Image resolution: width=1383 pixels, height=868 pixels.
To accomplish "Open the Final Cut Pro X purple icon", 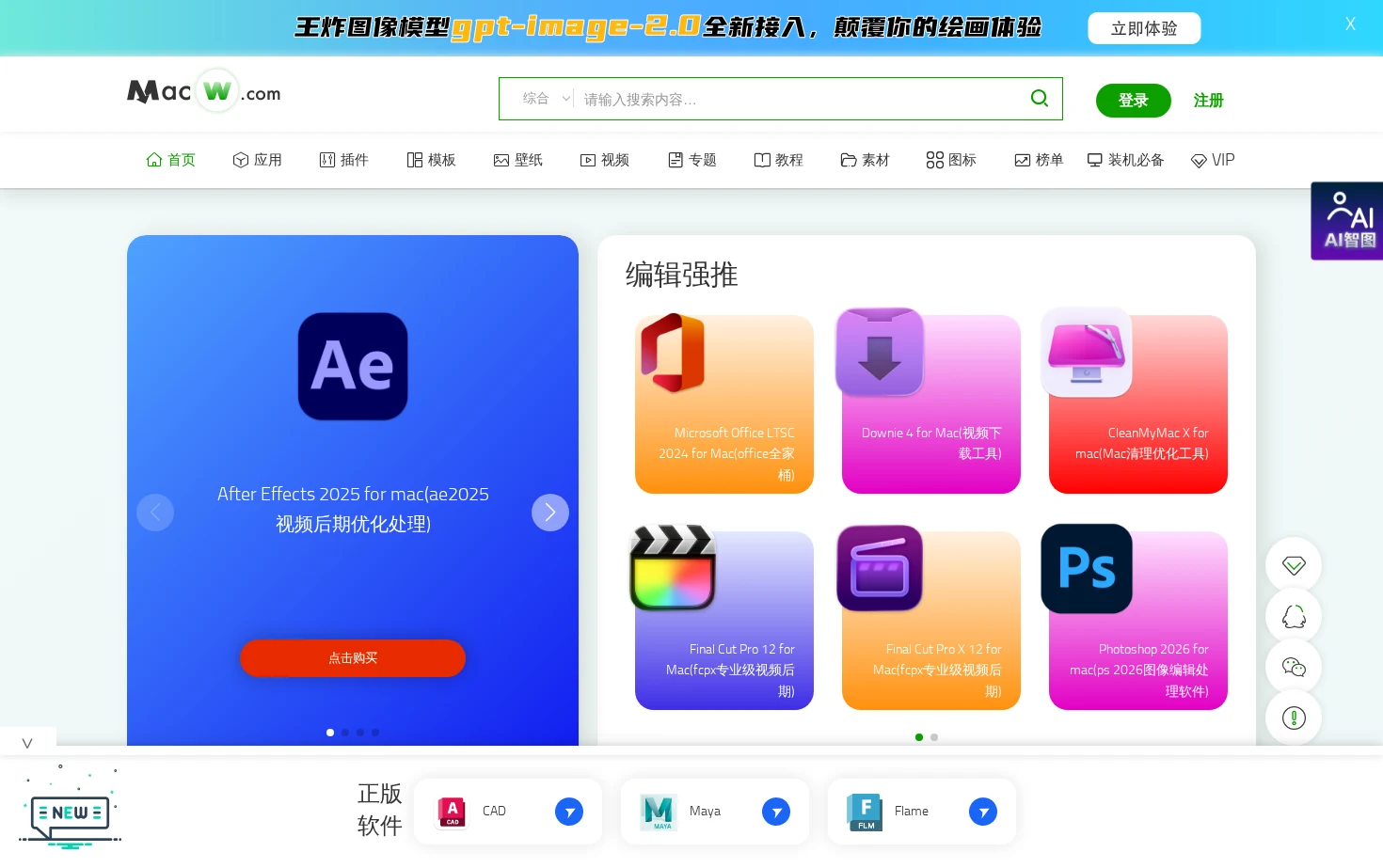I will coord(880,568).
